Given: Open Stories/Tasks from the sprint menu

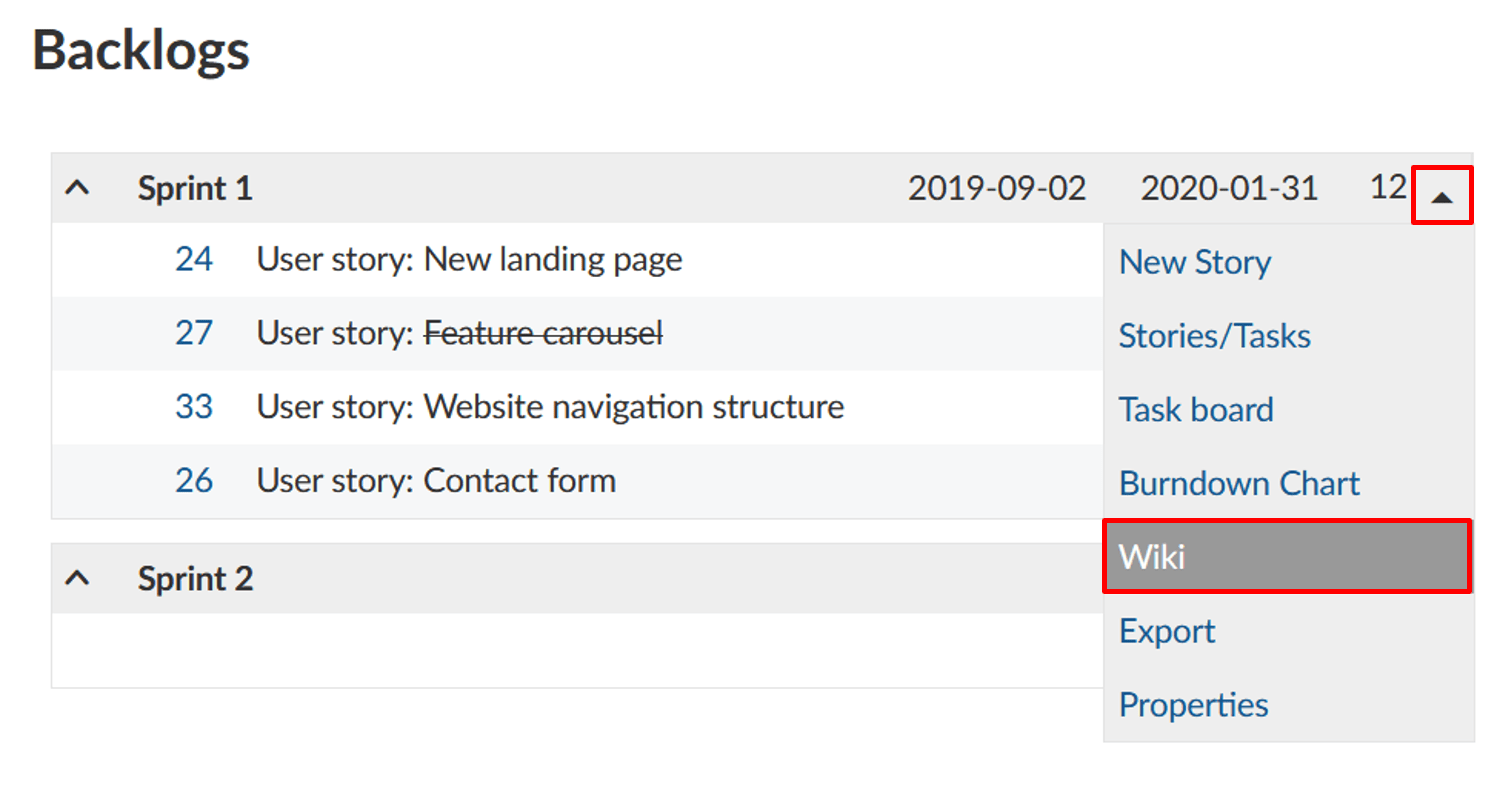Looking at the screenshot, I should [x=1214, y=336].
